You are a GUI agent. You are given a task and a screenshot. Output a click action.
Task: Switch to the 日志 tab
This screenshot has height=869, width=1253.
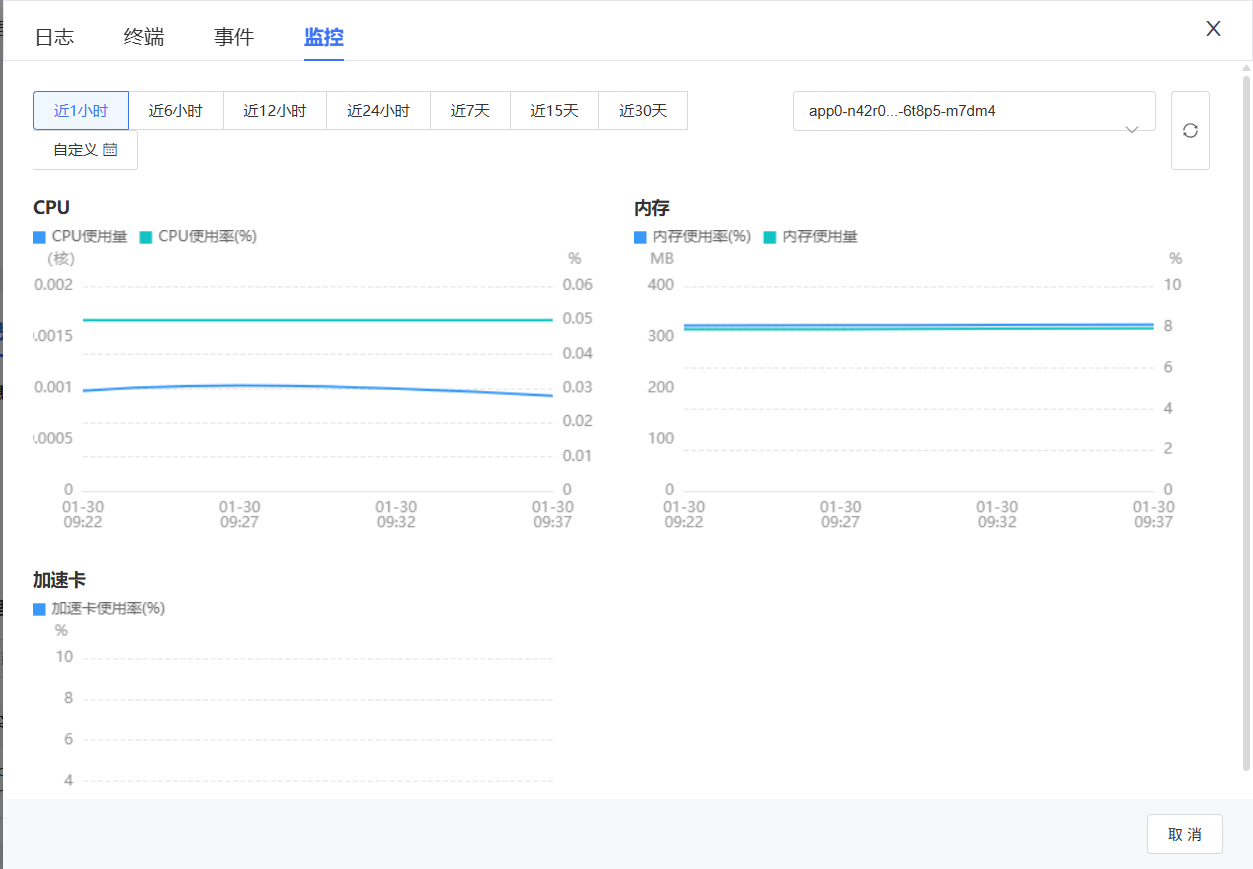(x=54, y=38)
